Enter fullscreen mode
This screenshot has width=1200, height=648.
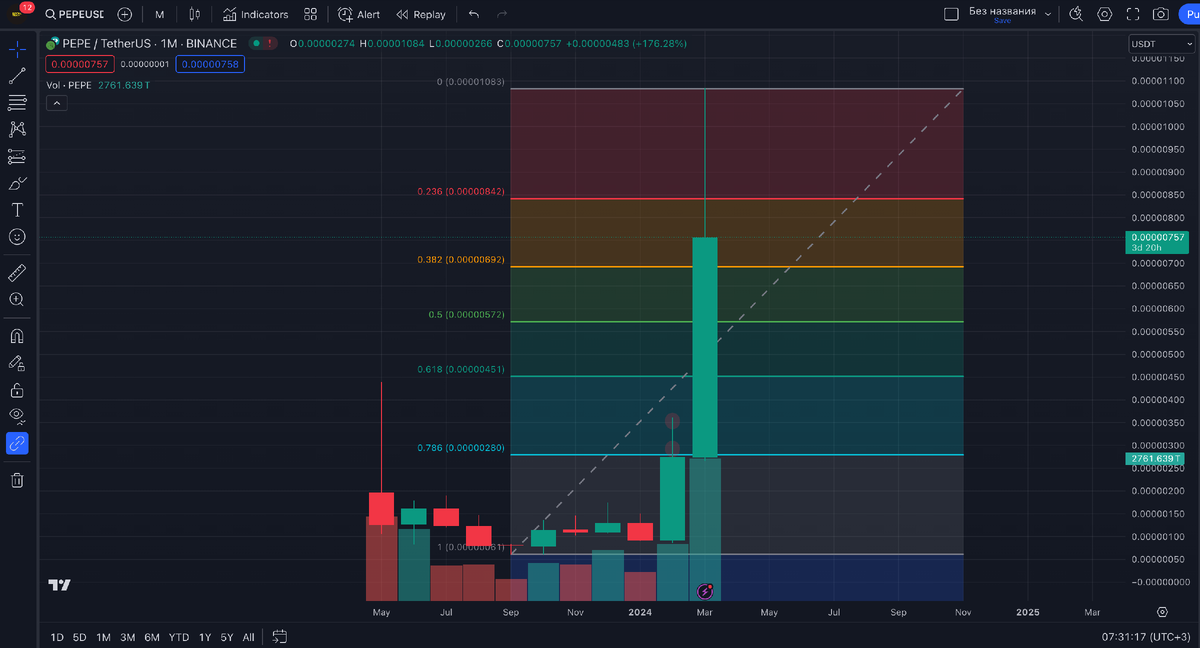click(1133, 14)
